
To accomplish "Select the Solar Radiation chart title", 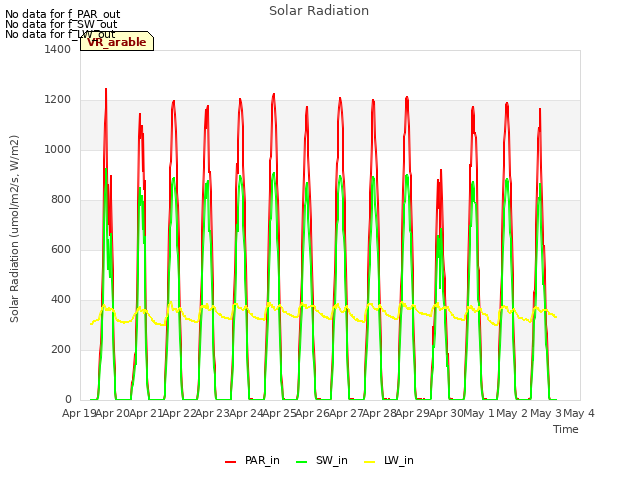I will pyautogui.click(x=319, y=11).
